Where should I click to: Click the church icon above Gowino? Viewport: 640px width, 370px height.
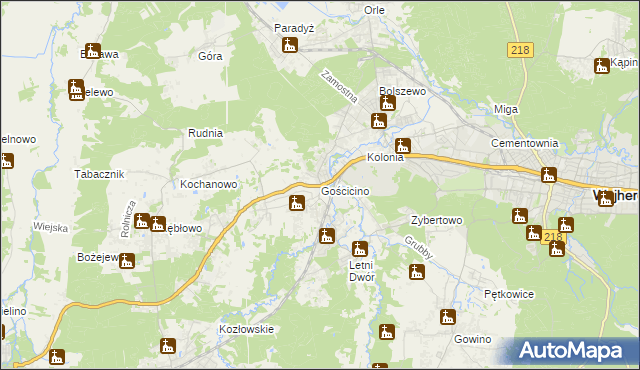pos(448,317)
